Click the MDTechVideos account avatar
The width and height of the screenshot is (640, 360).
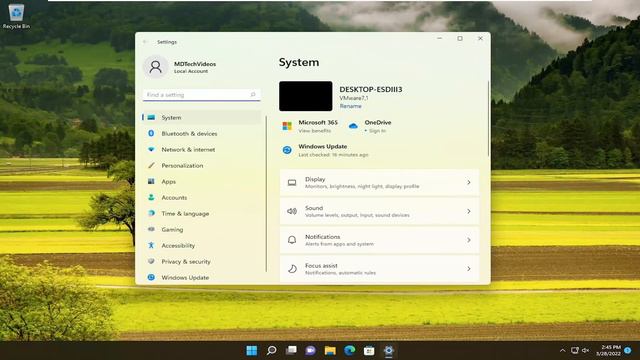tap(156, 67)
